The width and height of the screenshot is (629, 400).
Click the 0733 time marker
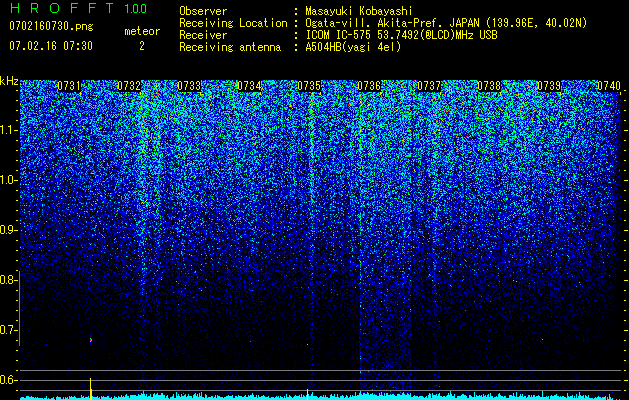[x=189, y=86]
